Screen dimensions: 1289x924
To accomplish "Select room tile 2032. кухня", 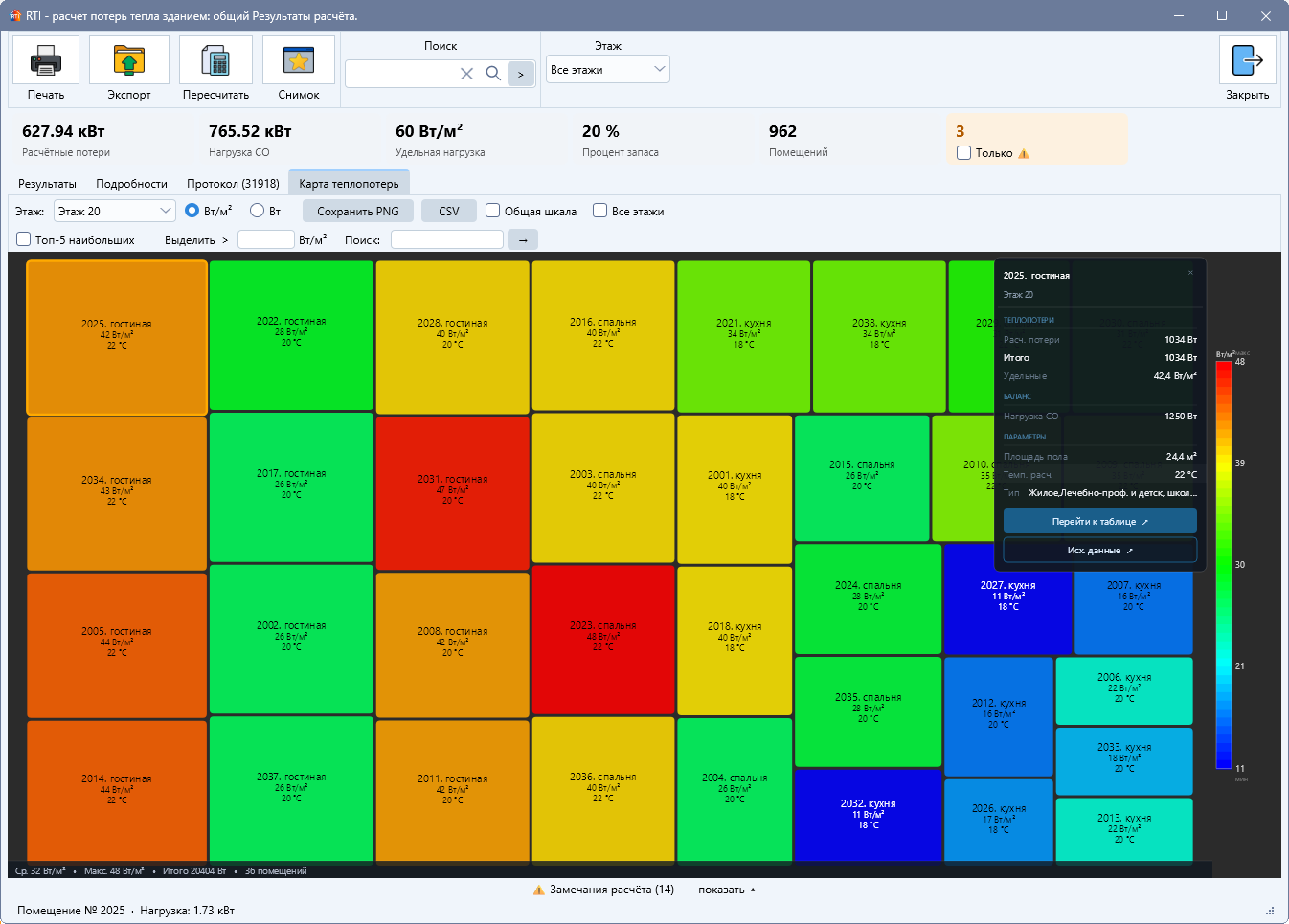I will (x=869, y=816).
